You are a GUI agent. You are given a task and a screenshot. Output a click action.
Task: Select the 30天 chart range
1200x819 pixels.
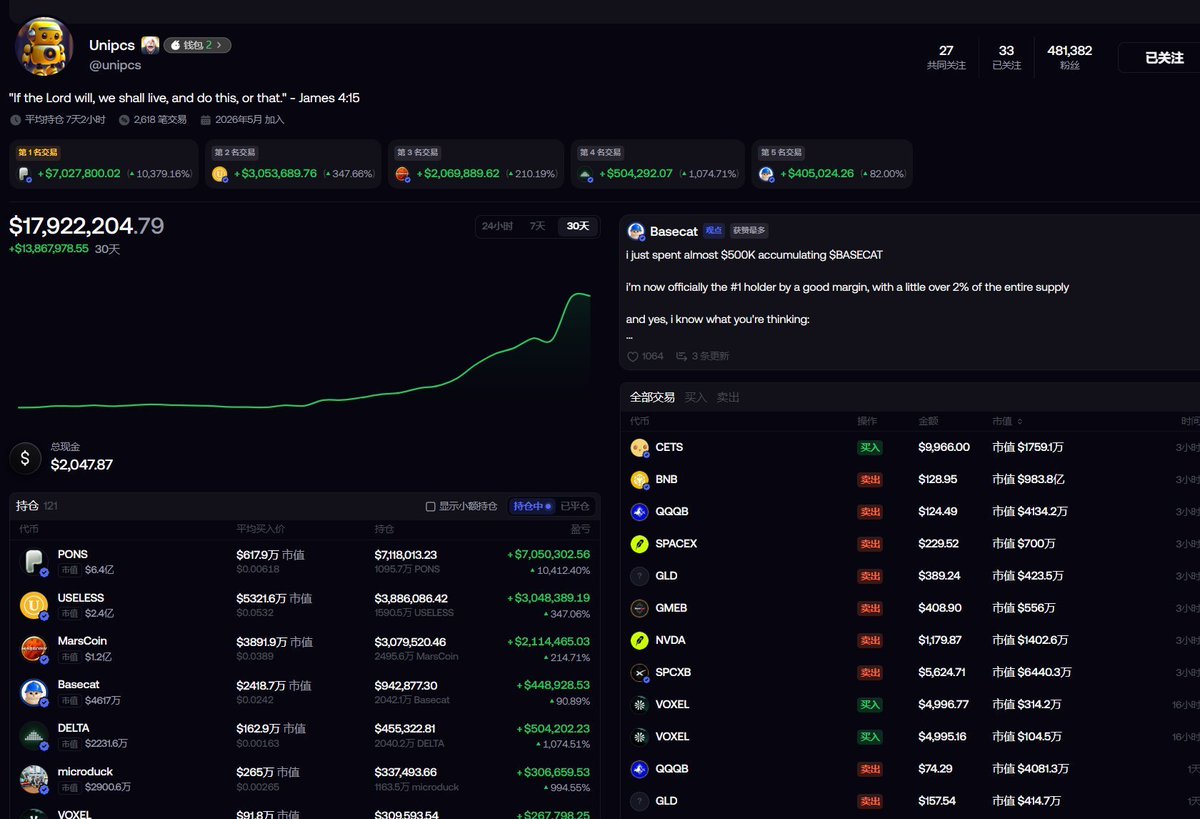point(577,226)
